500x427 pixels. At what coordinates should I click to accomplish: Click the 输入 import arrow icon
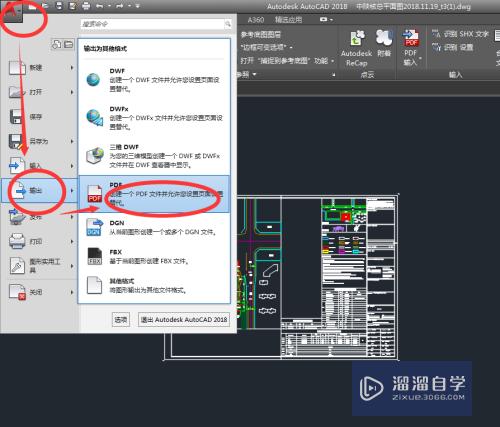(17, 166)
